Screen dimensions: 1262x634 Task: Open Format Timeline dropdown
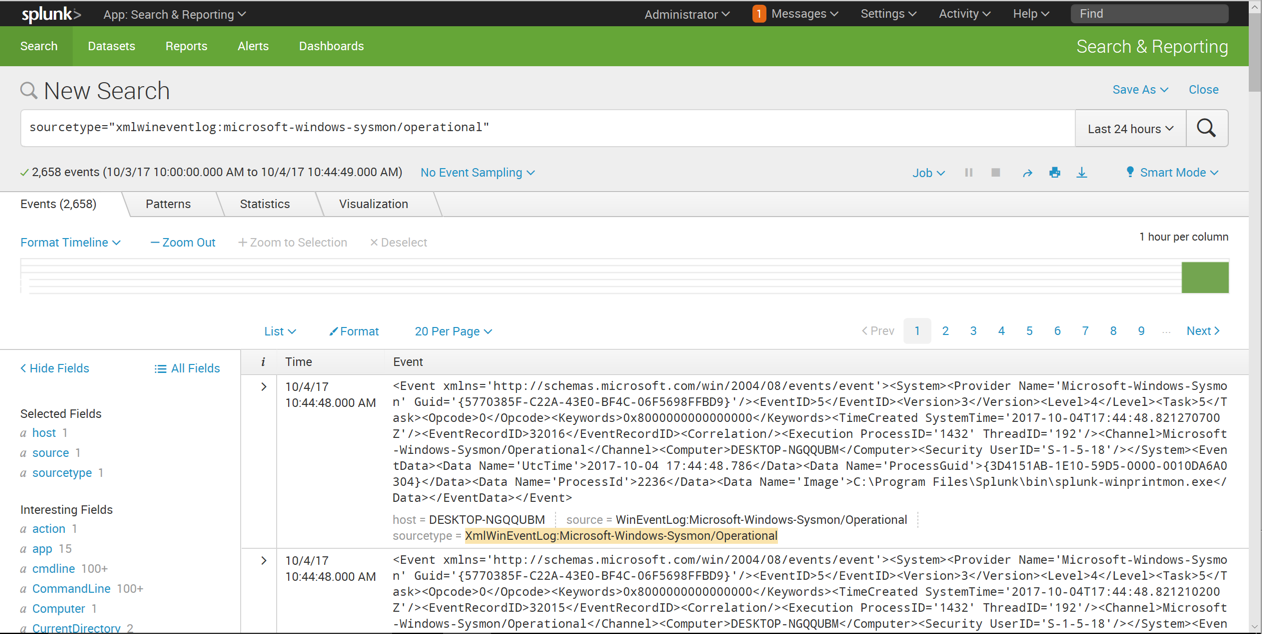click(x=70, y=242)
